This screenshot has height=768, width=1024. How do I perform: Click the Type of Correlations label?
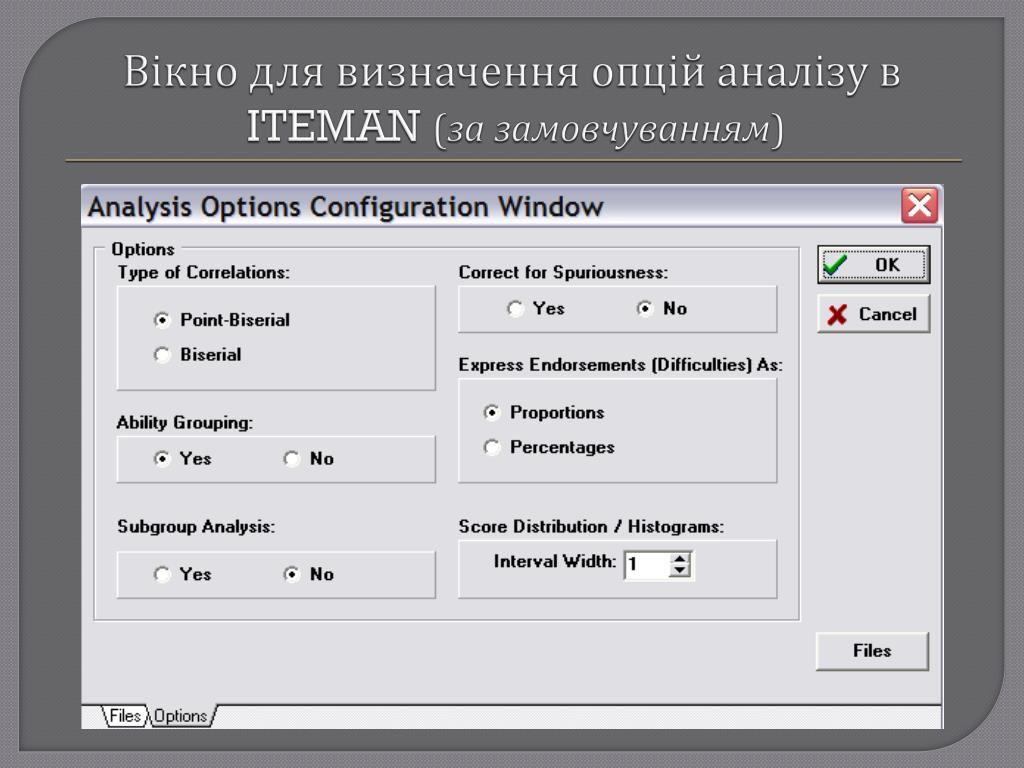[x=203, y=272]
